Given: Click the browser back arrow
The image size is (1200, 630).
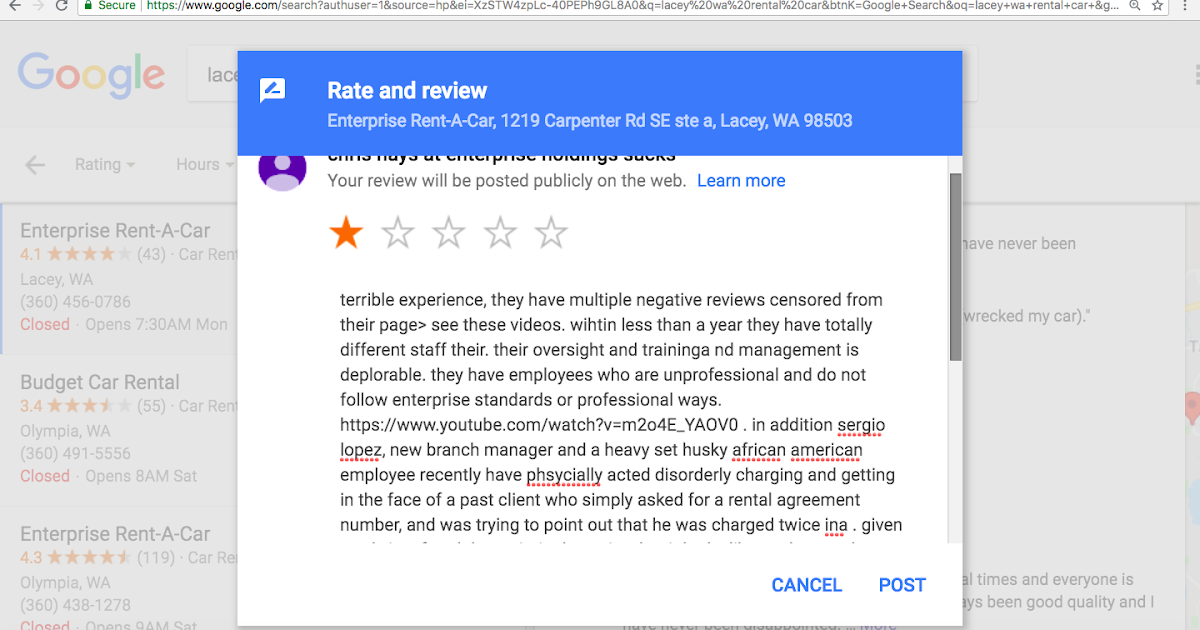Looking at the screenshot, I should (x=12, y=6).
